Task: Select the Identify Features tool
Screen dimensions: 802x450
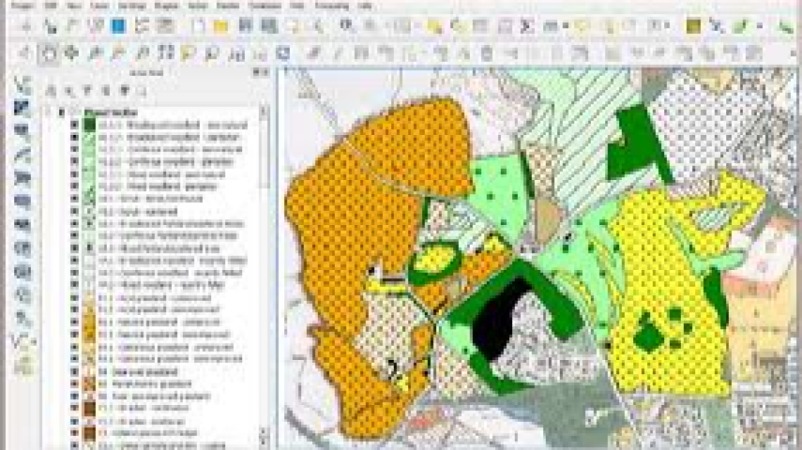Action: (347, 26)
